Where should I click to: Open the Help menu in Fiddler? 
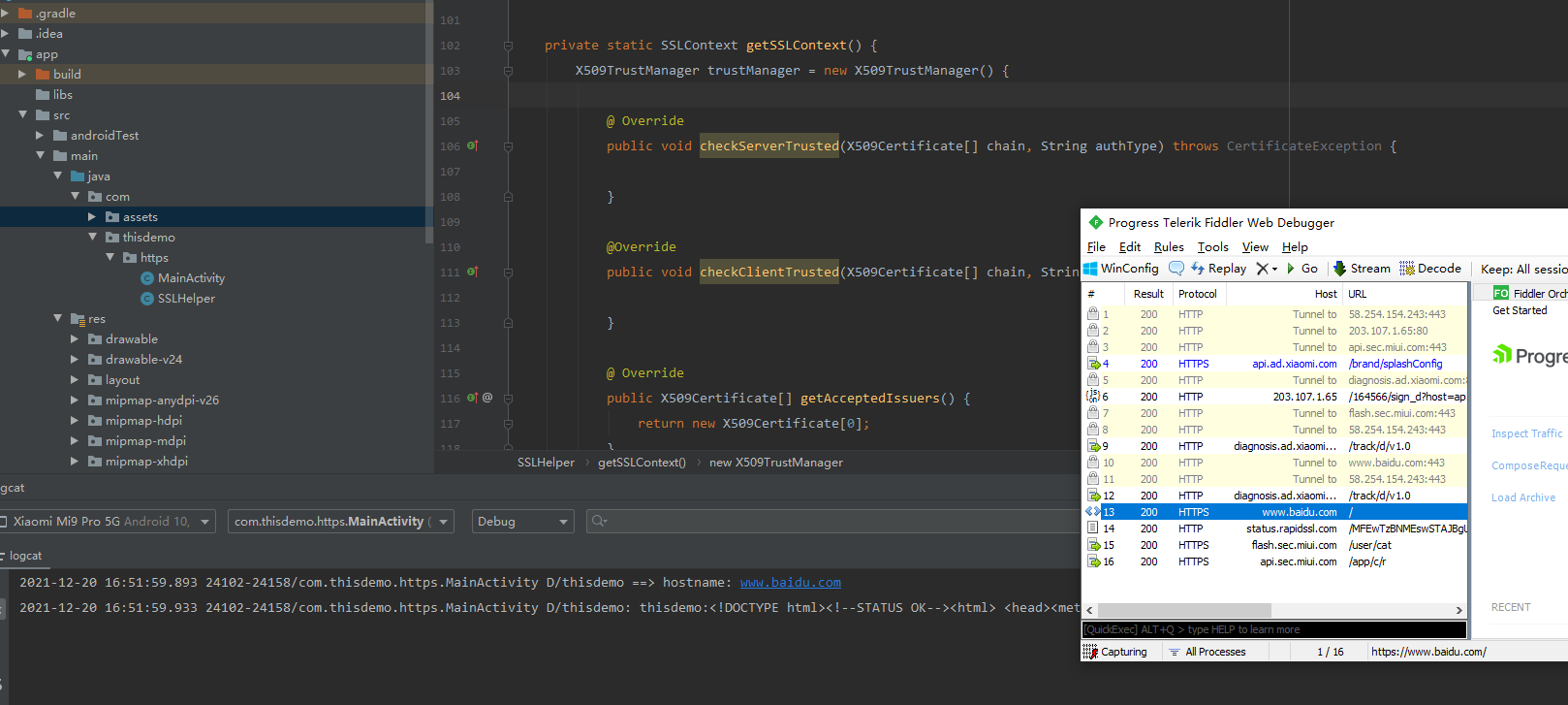click(1295, 247)
